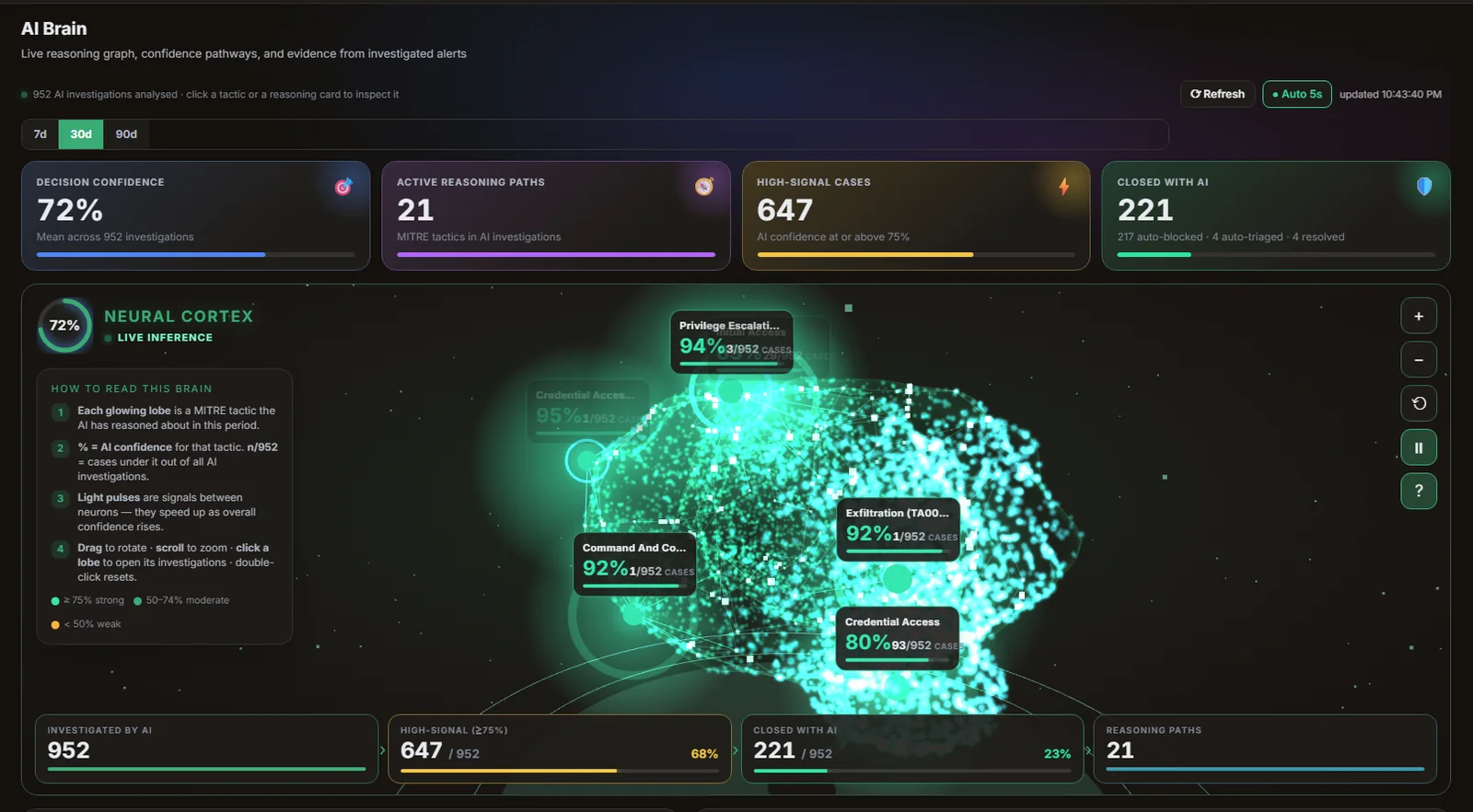Screen dimensions: 1473x812
Task: Open the faded Credential Access 95% lobe card
Action: pos(587,411)
